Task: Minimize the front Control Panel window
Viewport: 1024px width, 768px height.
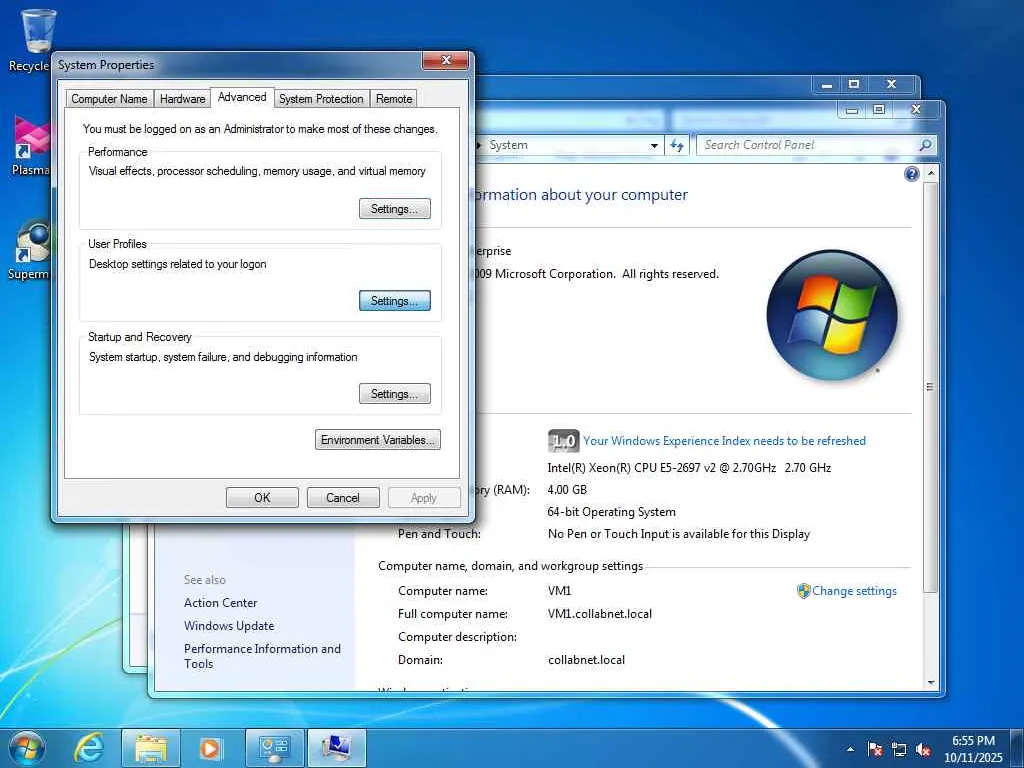Action: [x=852, y=110]
